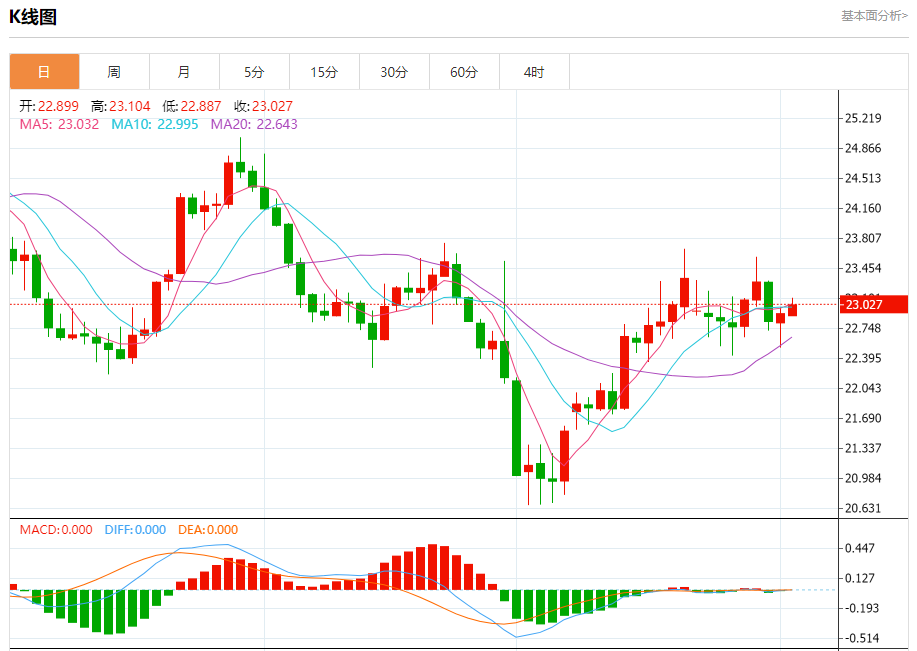Image resolution: width=917 pixels, height=651 pixels.
Task: Select the 日 daily chart tab
Action: pyautogui.click(x=44, y=72)
